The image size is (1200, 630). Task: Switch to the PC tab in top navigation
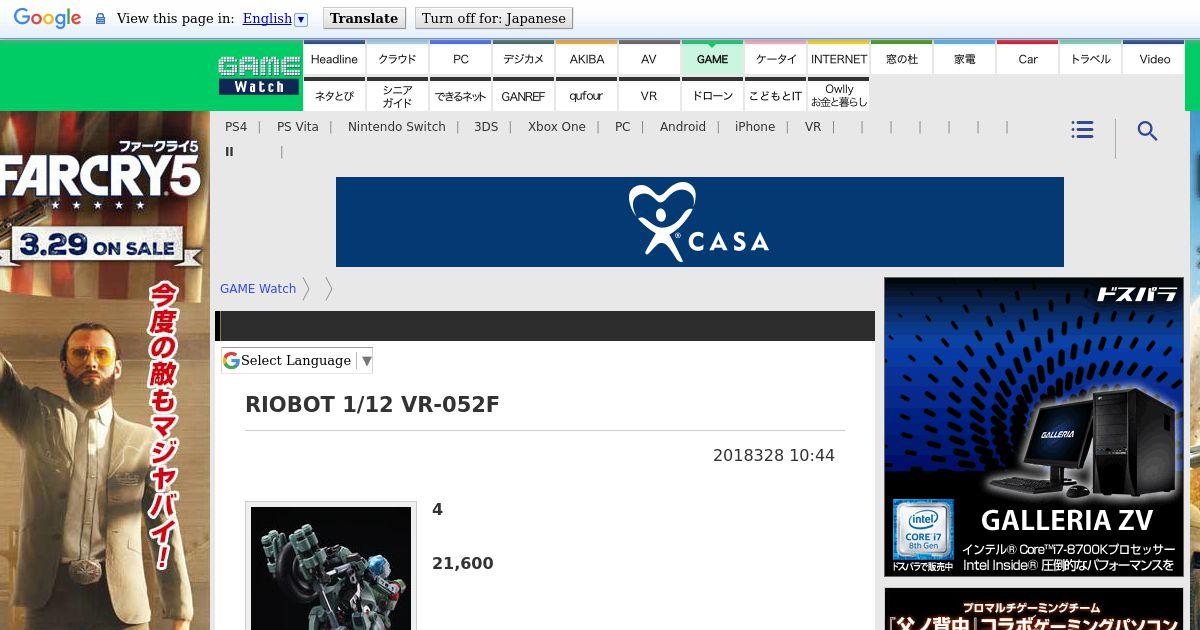coord(460,58)
